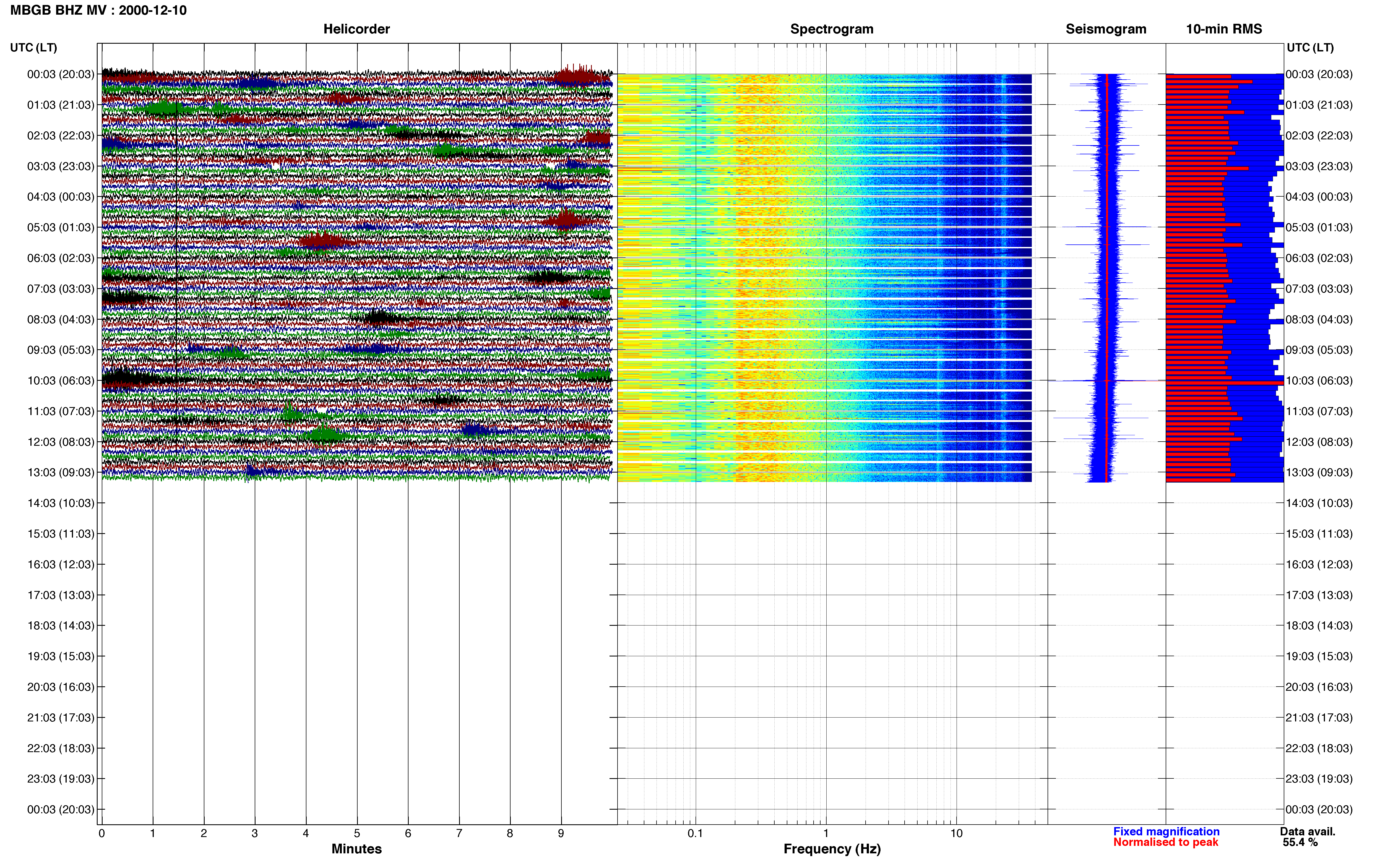The image size is (1388, 868).
Task: Click 03:03 (23:03) on the Helicorder time axis
Action: tap(61, 166)
